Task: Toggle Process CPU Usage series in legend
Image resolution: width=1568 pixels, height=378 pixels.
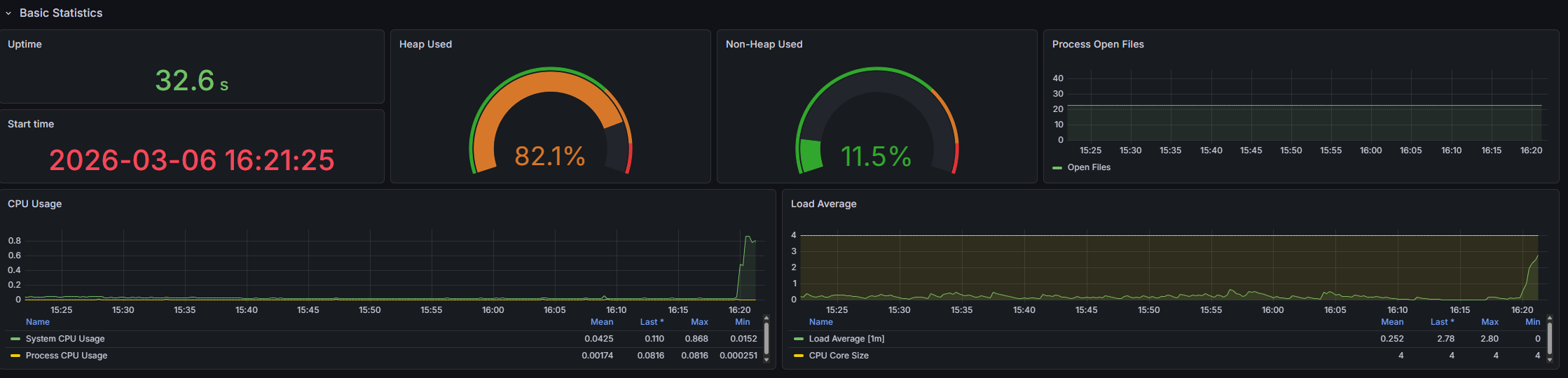Action: pyautogui.click(x=67, y=356)
